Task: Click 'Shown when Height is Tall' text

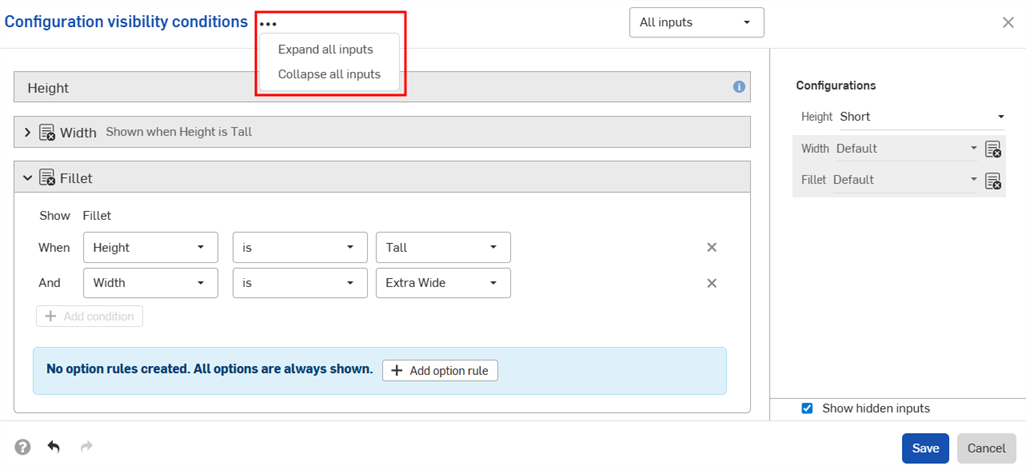Action: click(x=179, y=132)
